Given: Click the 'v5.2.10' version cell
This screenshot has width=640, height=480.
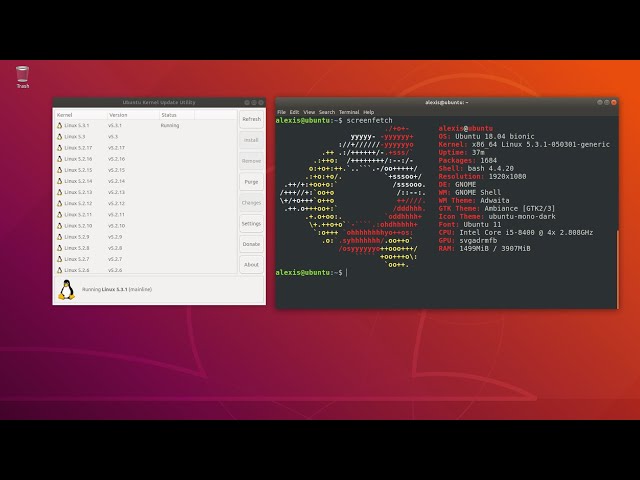Looking at the screenshot, I should pyautogui.click(x=116, y=226).
